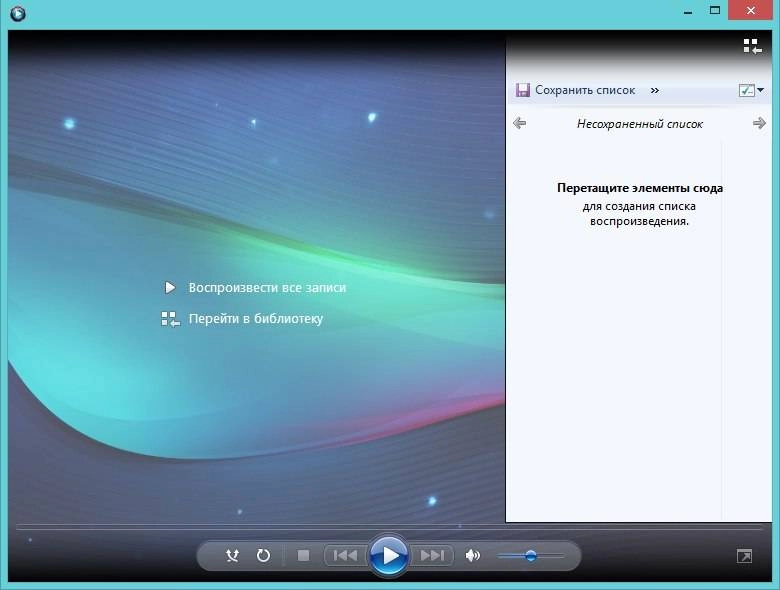The width and height of the screenshot is (780, 590).
Task: Mute the sound via speaker icon
Action: [472, 555]
